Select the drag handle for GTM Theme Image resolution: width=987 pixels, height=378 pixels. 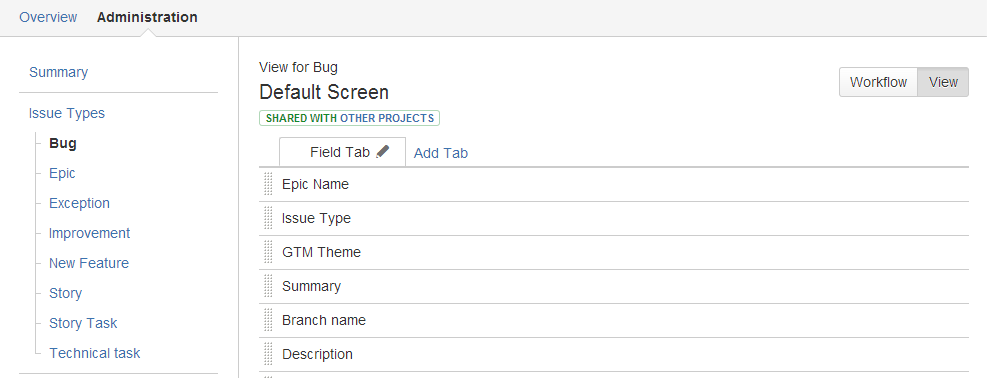[269, 252]
